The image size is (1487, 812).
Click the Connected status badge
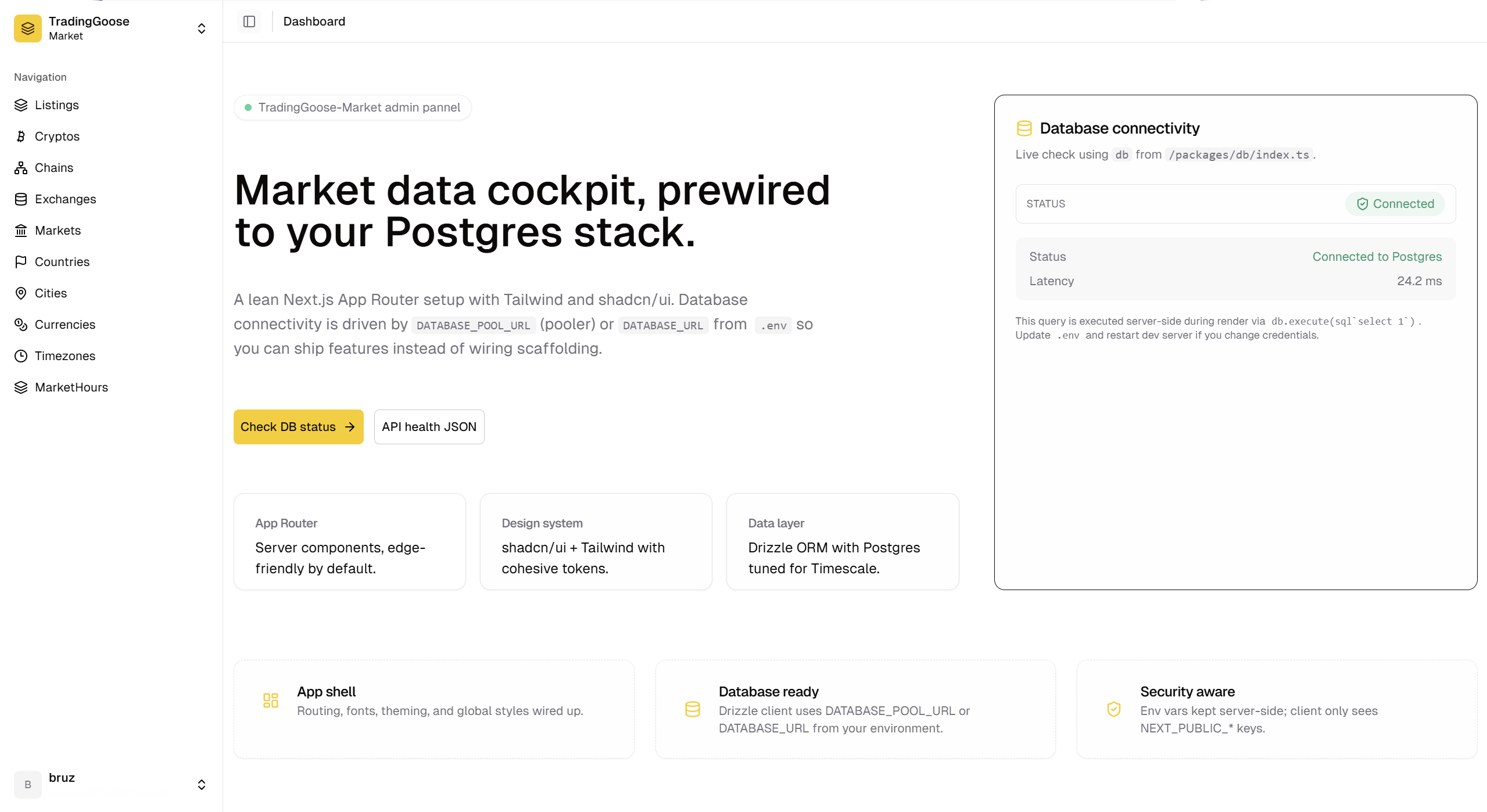pos(1396,204)
